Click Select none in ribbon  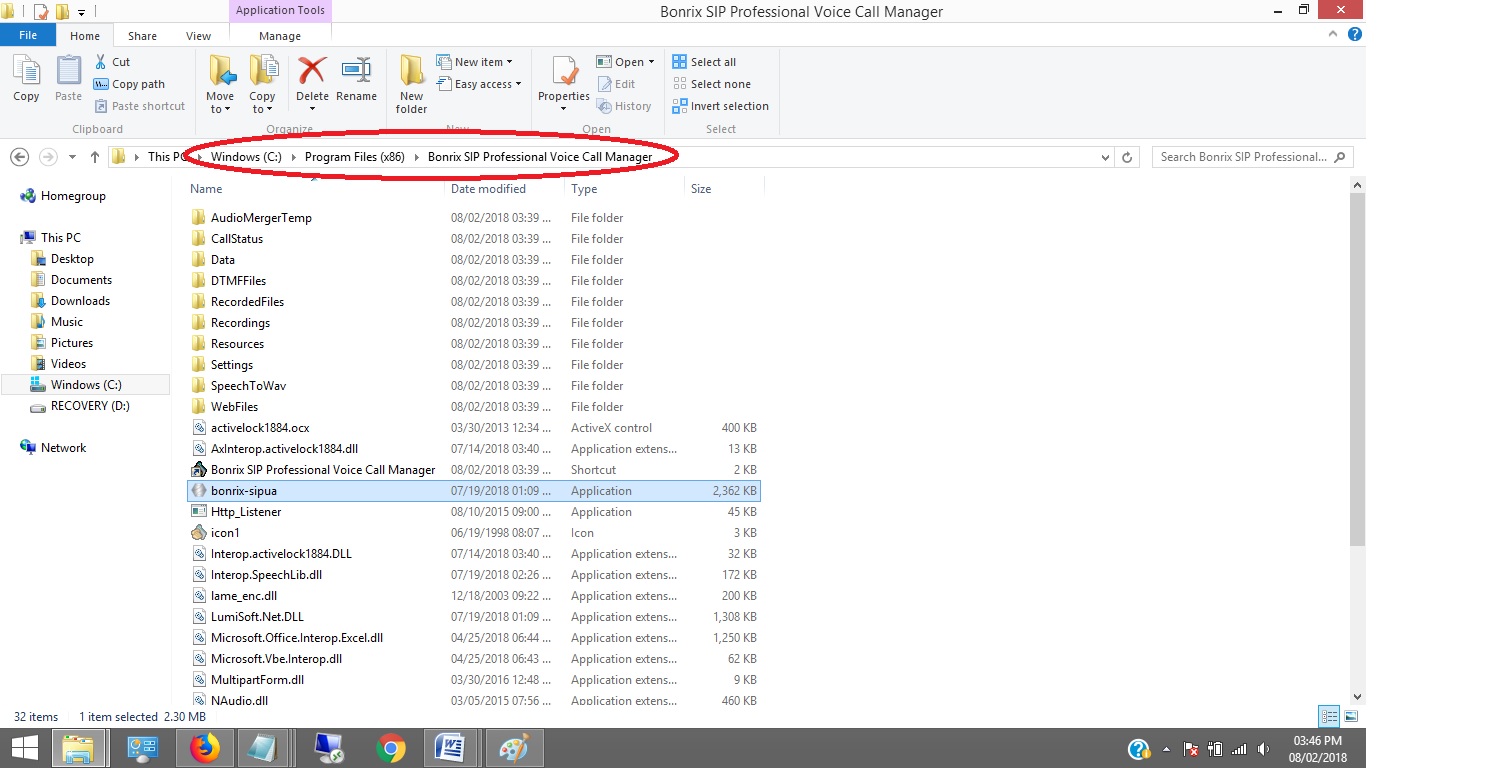pyautogui.click(x=711, y=84)
